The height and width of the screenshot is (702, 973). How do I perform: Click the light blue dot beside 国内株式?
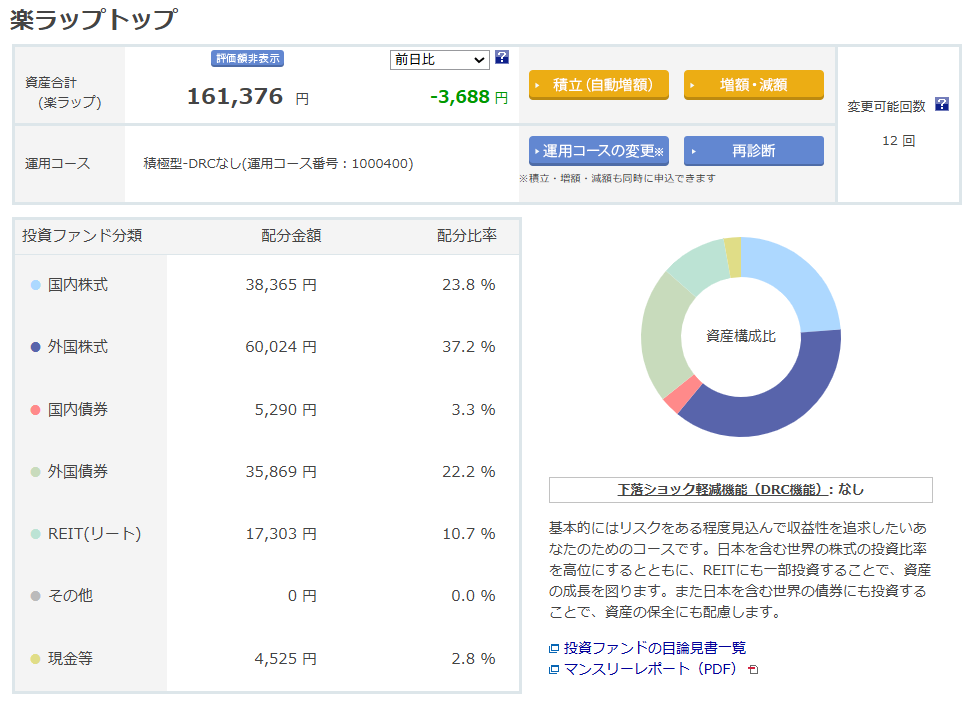37,286
